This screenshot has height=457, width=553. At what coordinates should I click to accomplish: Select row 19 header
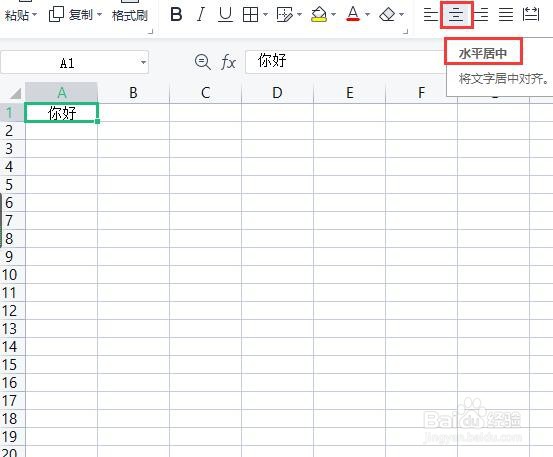(12, 437)
